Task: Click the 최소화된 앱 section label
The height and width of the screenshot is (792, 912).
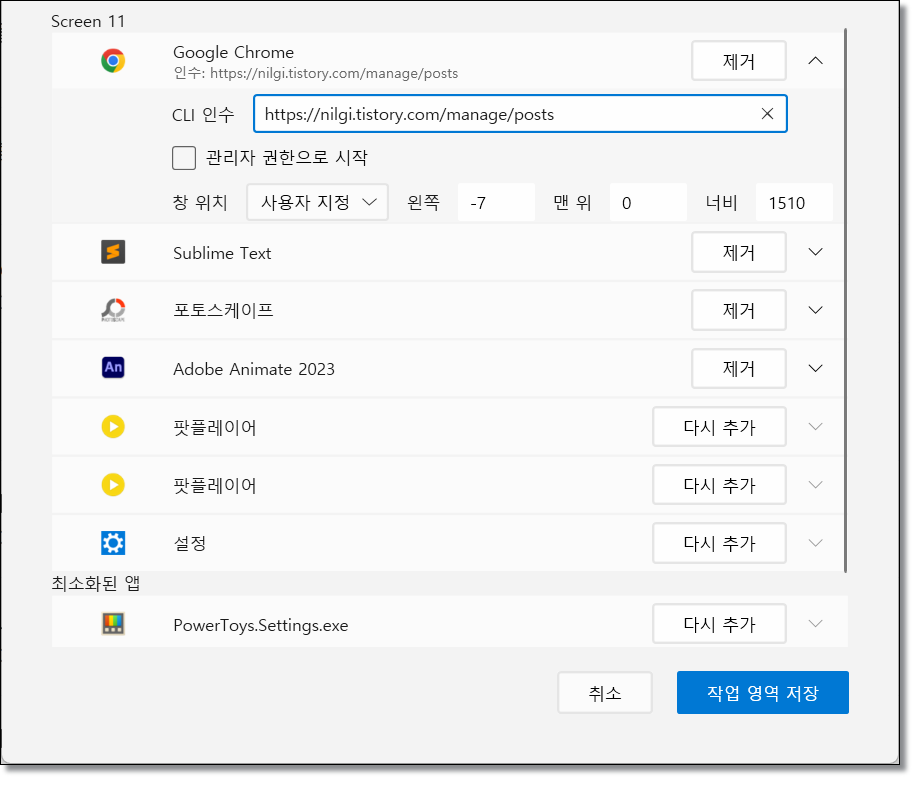Action: 96,583
